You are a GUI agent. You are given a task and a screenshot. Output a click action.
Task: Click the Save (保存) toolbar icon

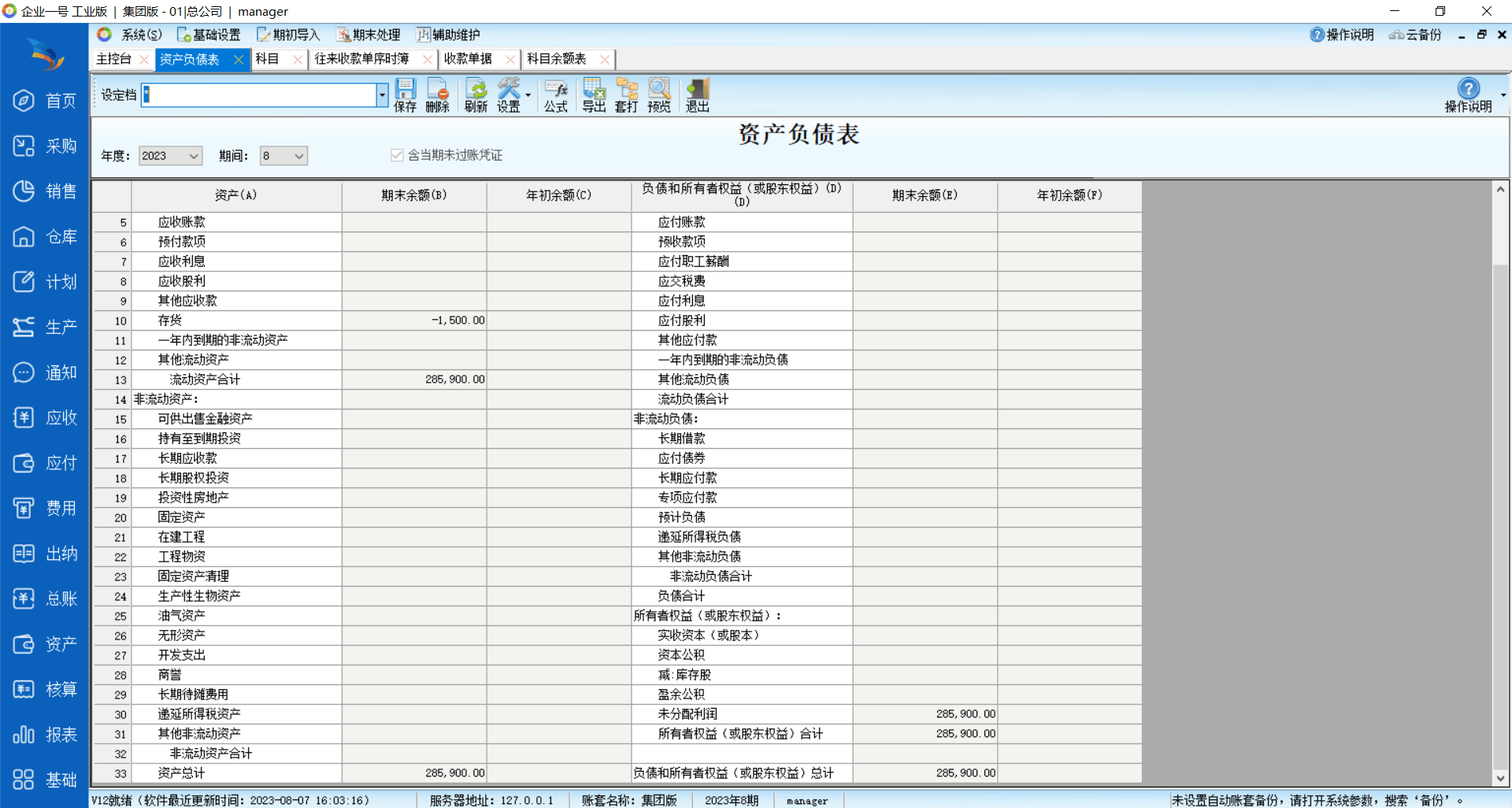405,95
